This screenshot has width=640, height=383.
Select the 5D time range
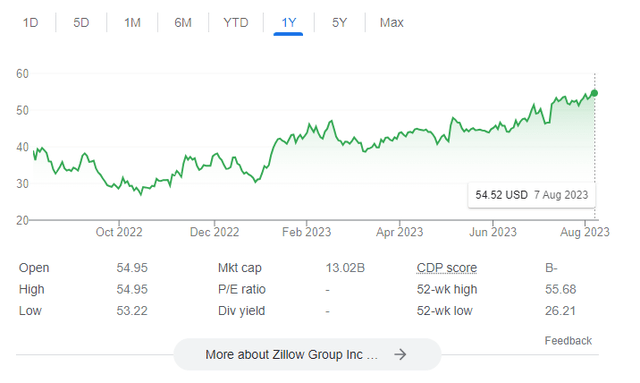(x=81, y=22)
